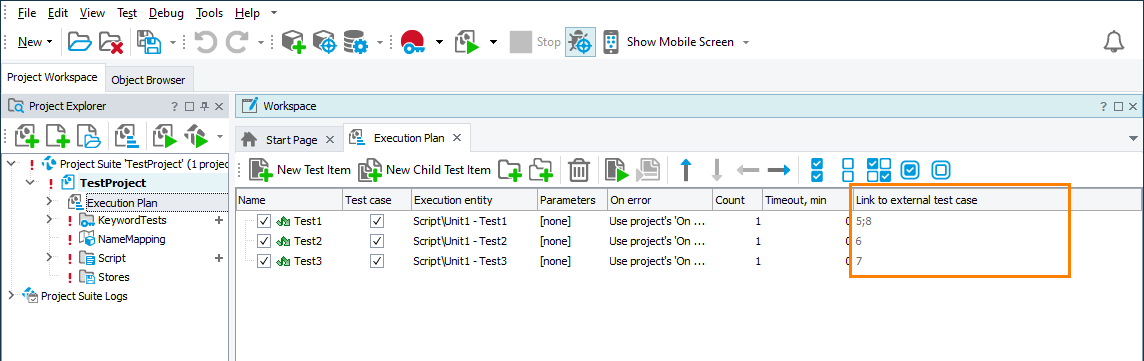Screen dimensions: 1144x361
Task: Indent test item with right arrow icon
Action: point(779,170)
